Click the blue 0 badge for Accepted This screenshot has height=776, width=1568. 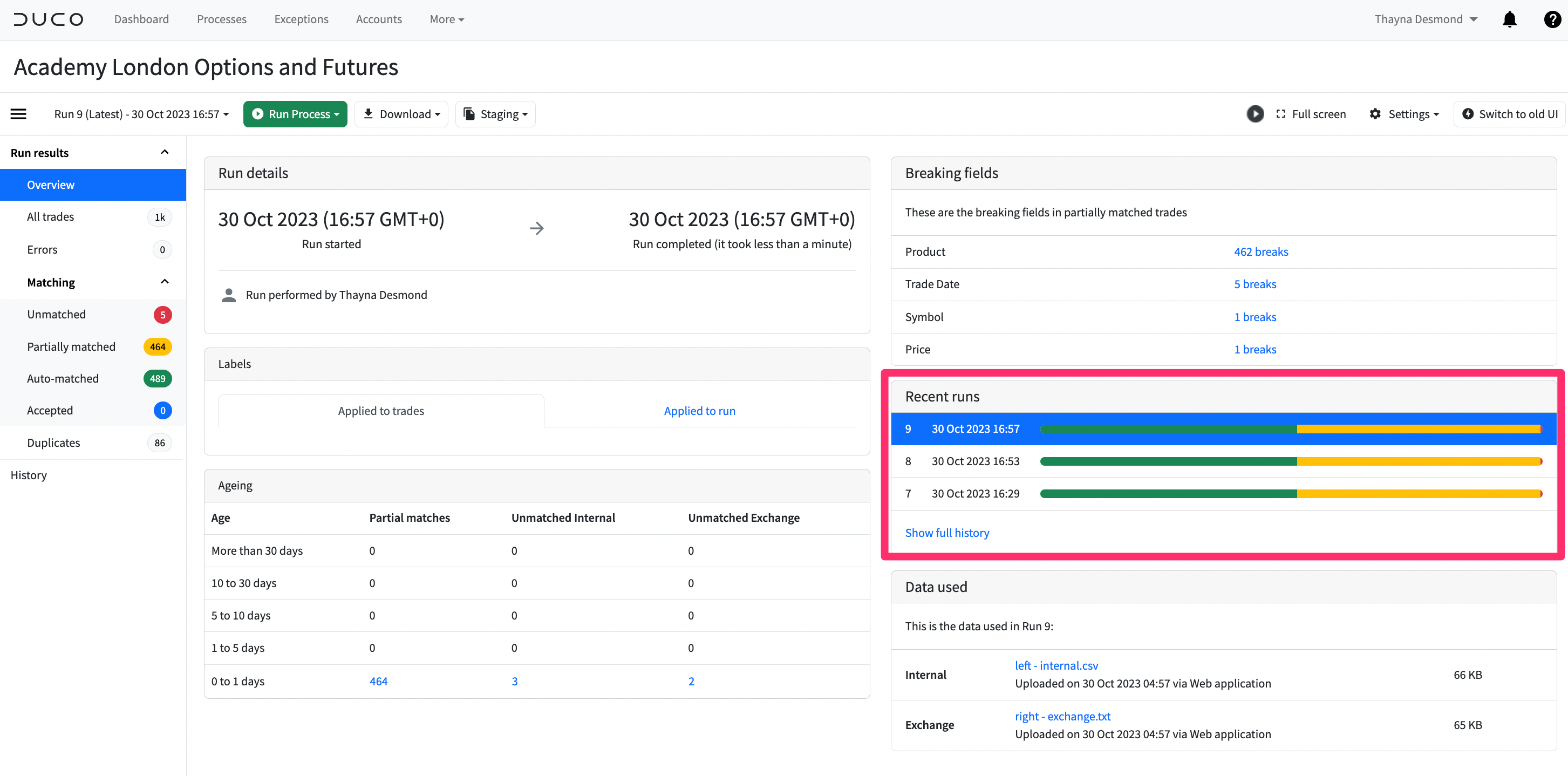[162, 410]
